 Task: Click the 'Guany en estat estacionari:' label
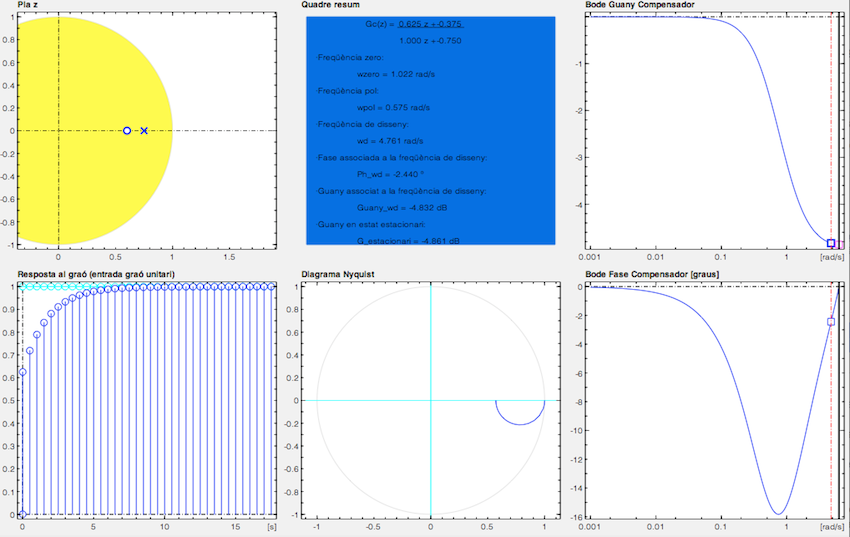point(371,224)
